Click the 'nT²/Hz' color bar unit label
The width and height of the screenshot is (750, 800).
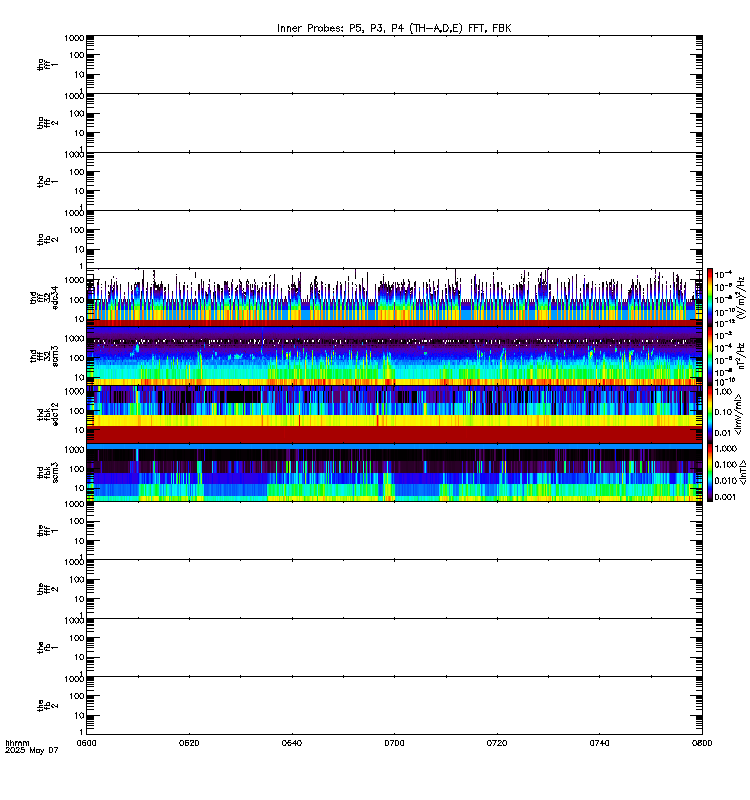[741, 356]
